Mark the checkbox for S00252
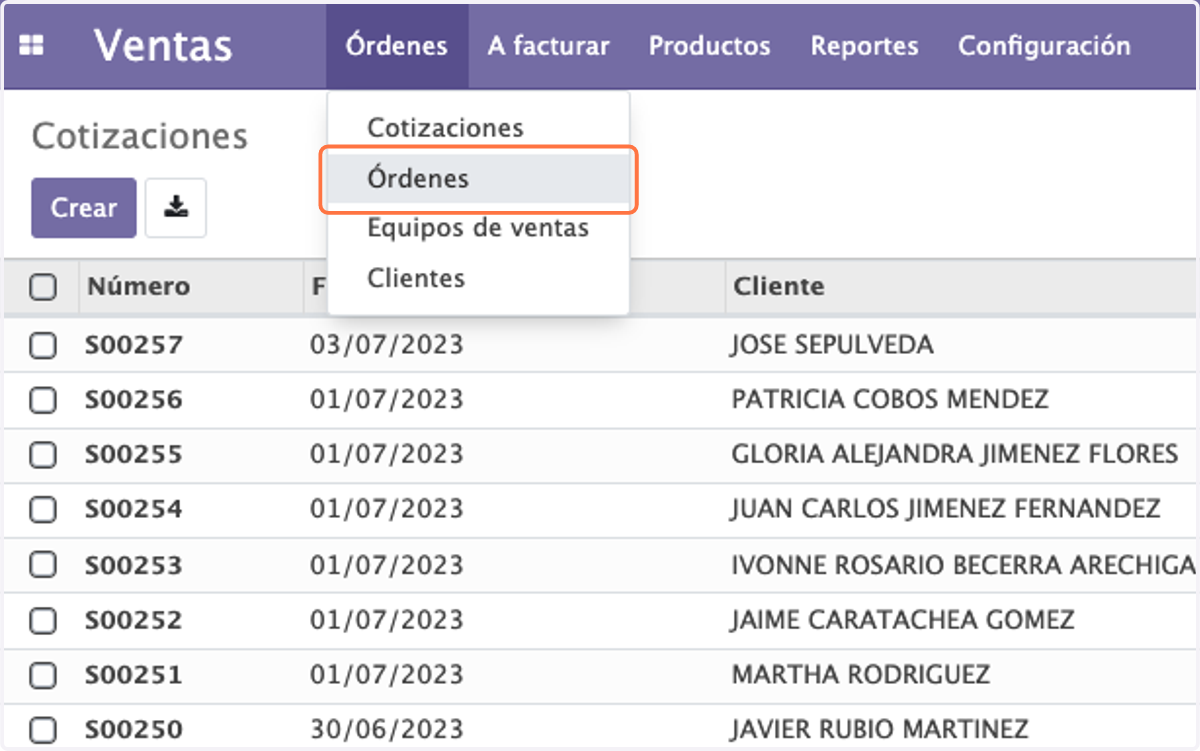The image size is (1200, 751). [42, 620]
